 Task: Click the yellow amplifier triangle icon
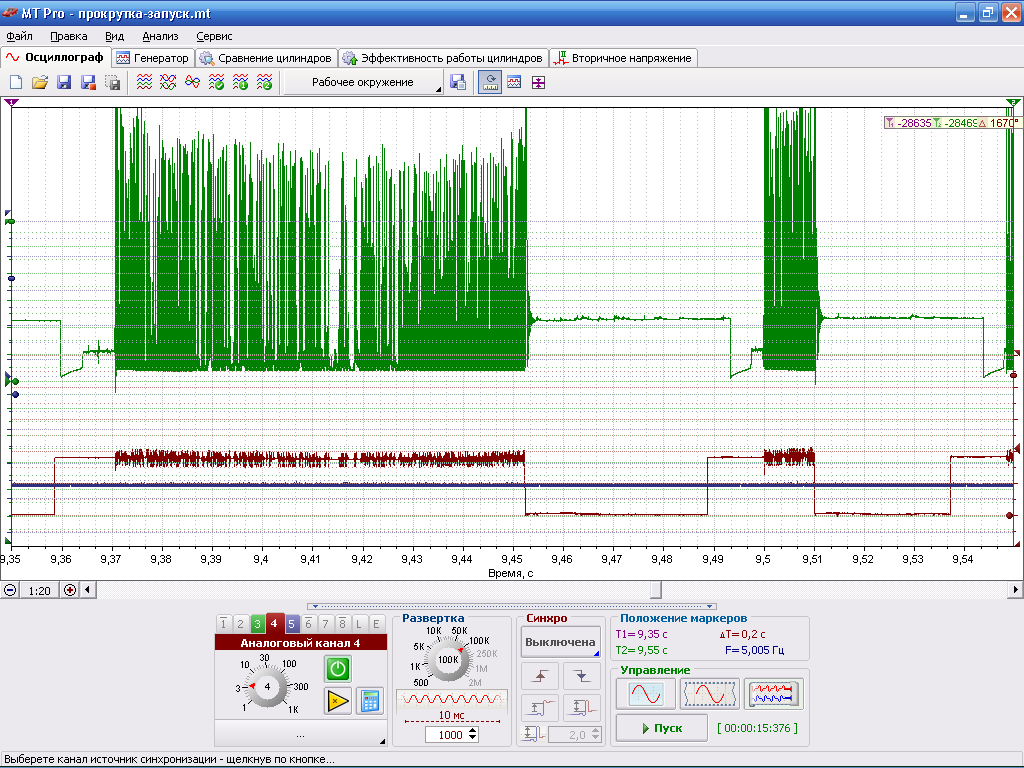tap(338, 701)
